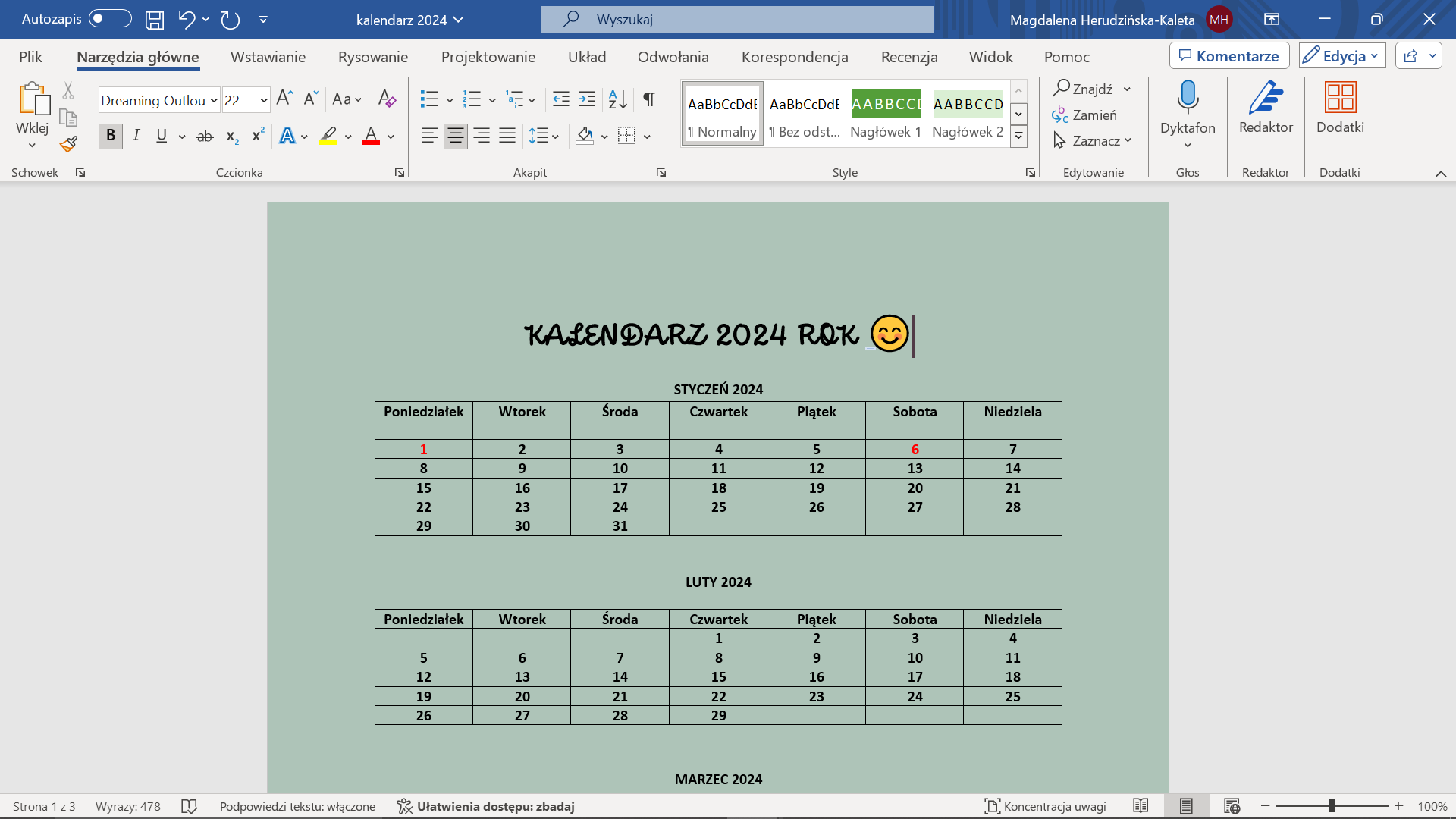The image size is (1456, 819).
Task: Toggle the Autozapis switch
Action: [110, 19]
